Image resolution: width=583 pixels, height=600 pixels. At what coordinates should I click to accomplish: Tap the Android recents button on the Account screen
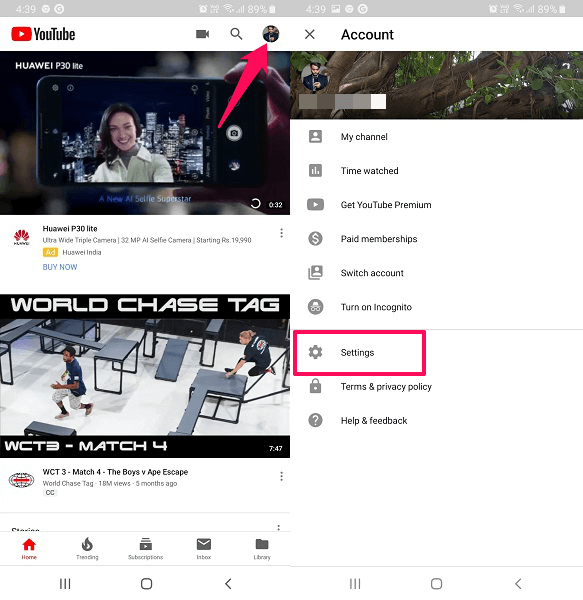(355, 584)
